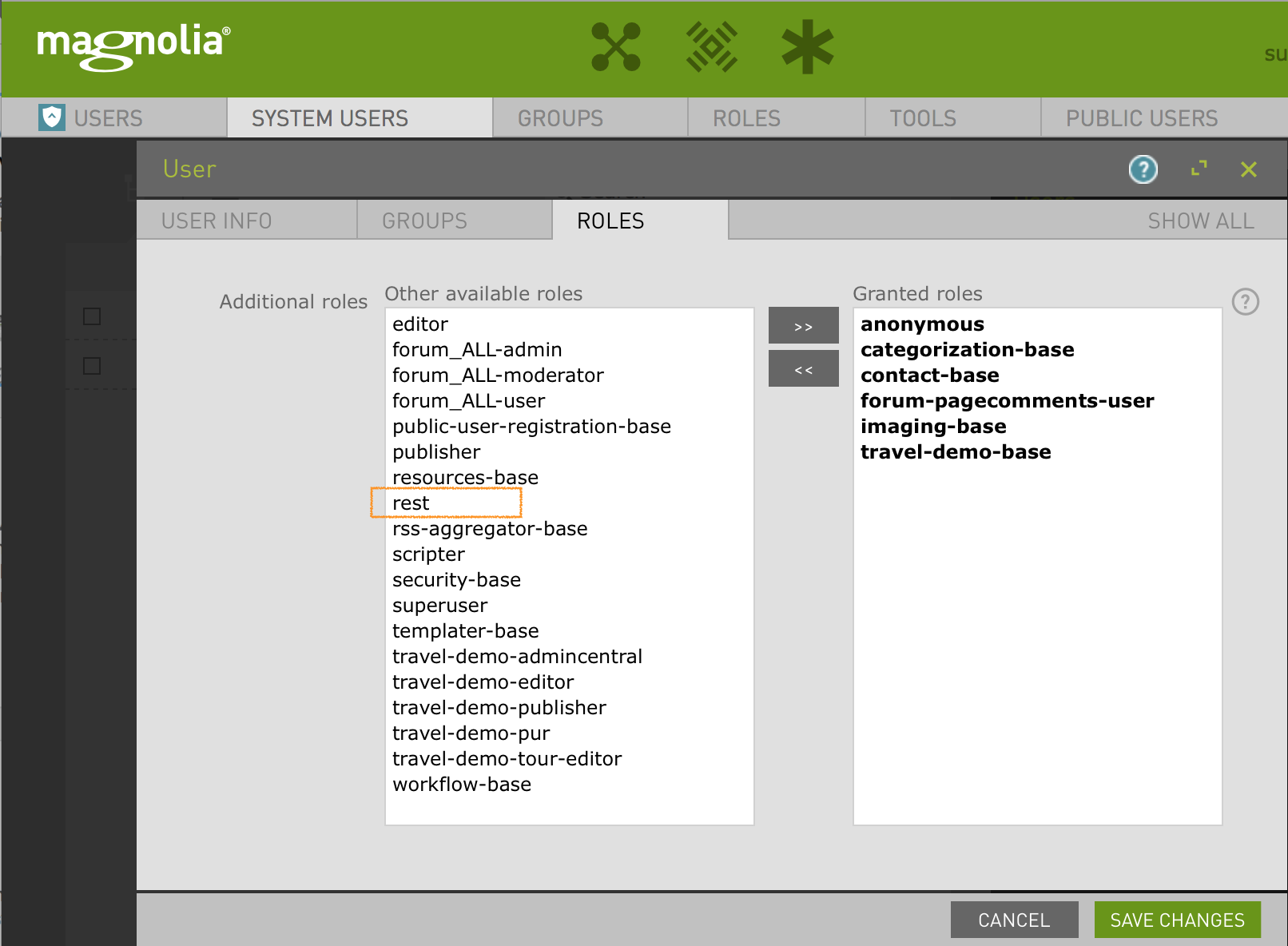1288x946 pixels.
Task: Select travel-demo-base in Granted roles
Action: (x=956, y=452)
